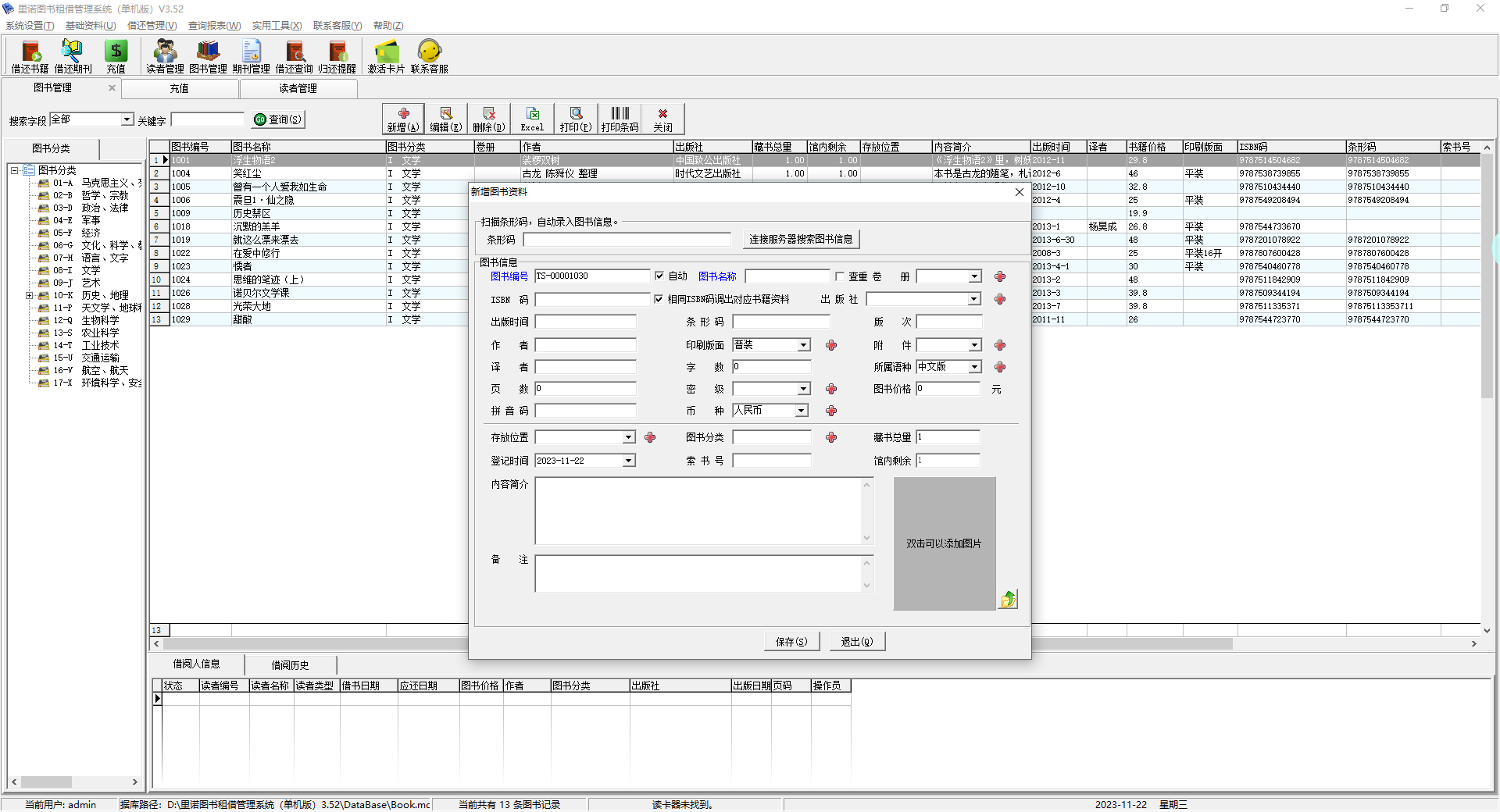
Task: Open the 登记时间 date dropdown
Action: click(x=628, y=461)
